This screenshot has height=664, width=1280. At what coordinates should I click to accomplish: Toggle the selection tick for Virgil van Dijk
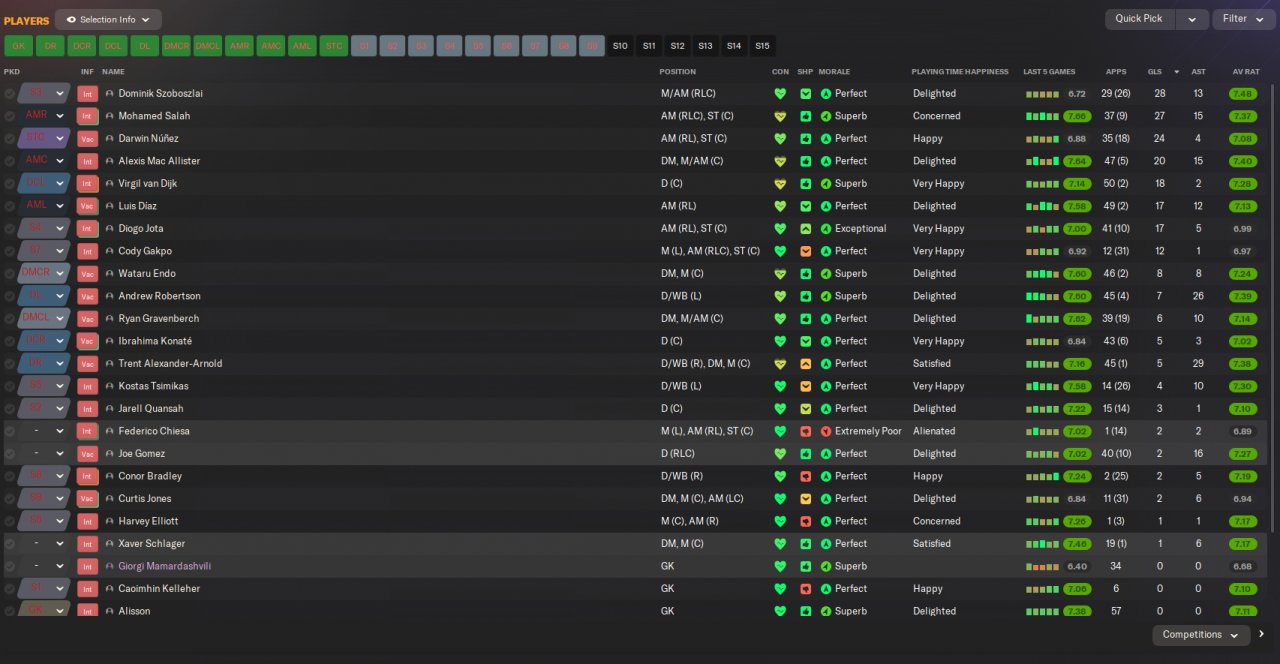[x=10, y=184]
